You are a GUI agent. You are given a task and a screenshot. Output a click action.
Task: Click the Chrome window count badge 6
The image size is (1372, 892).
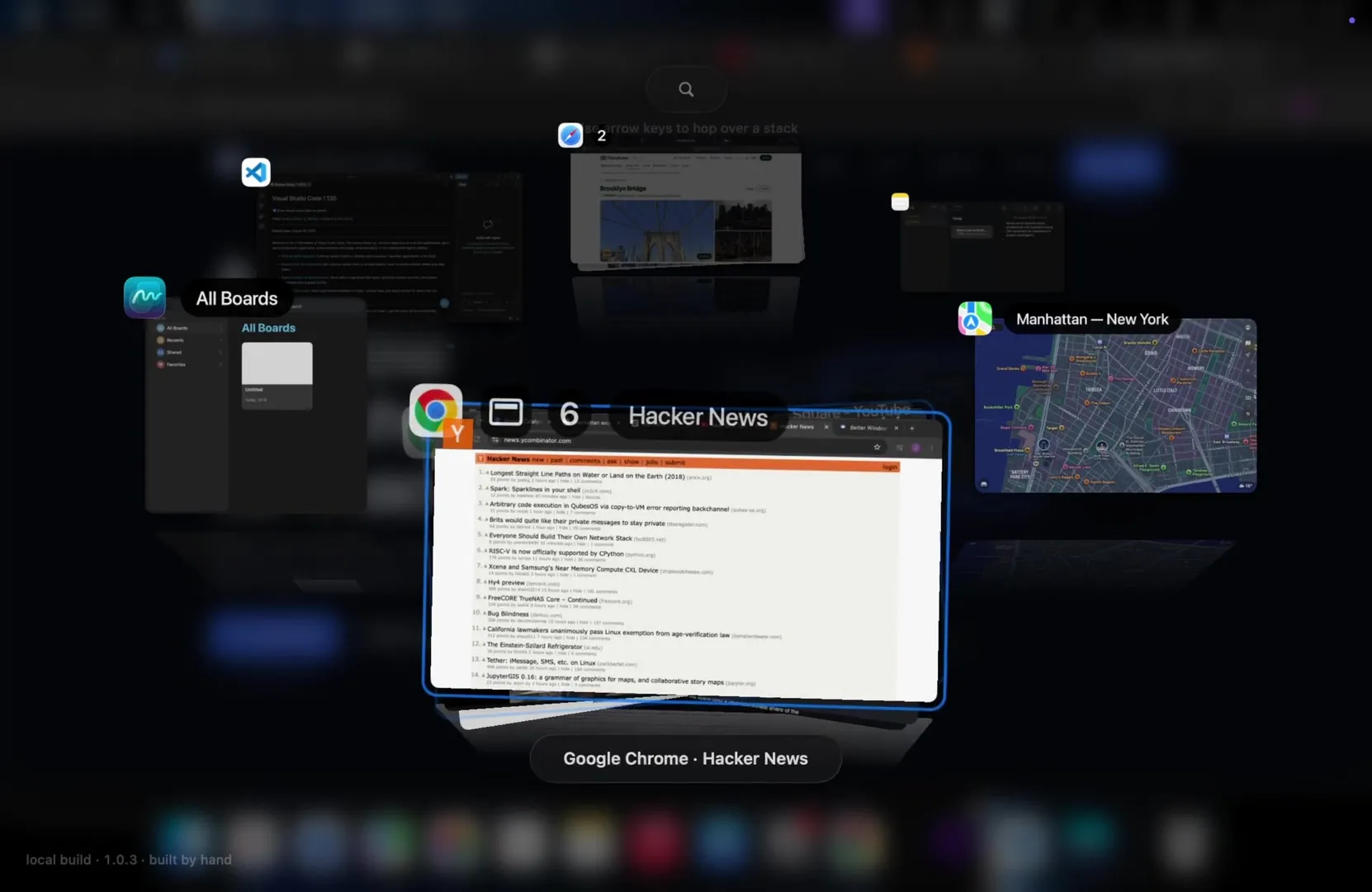coord(569,415)
